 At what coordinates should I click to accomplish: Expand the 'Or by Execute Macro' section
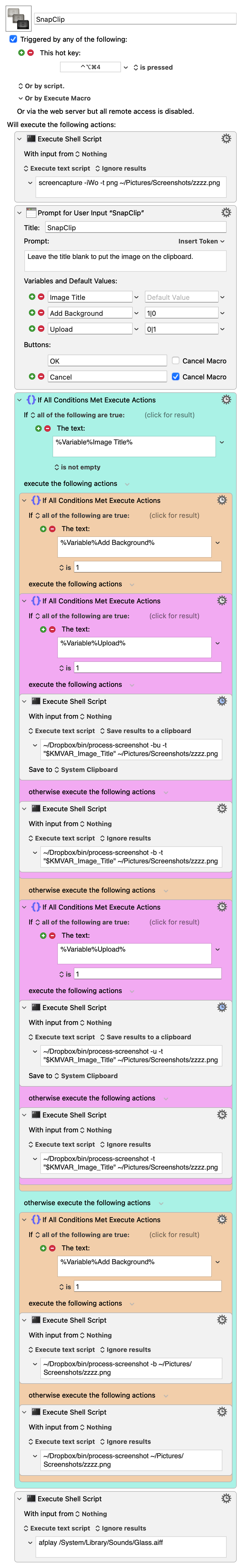[21, 98]
